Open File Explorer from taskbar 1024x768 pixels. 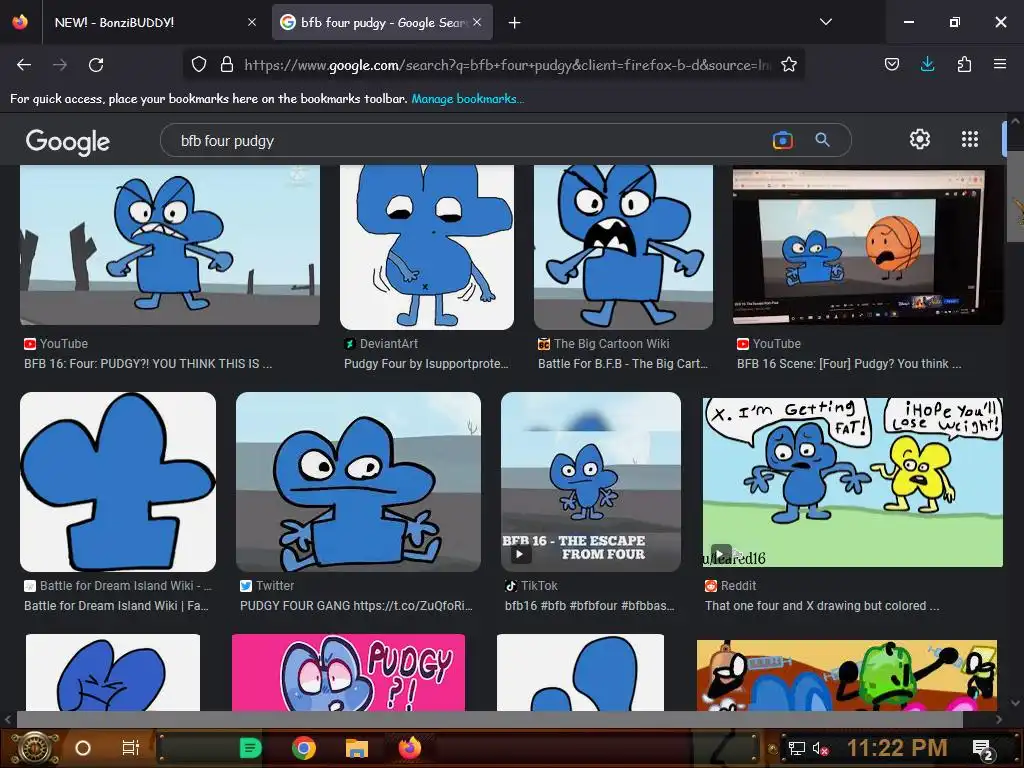357,748
